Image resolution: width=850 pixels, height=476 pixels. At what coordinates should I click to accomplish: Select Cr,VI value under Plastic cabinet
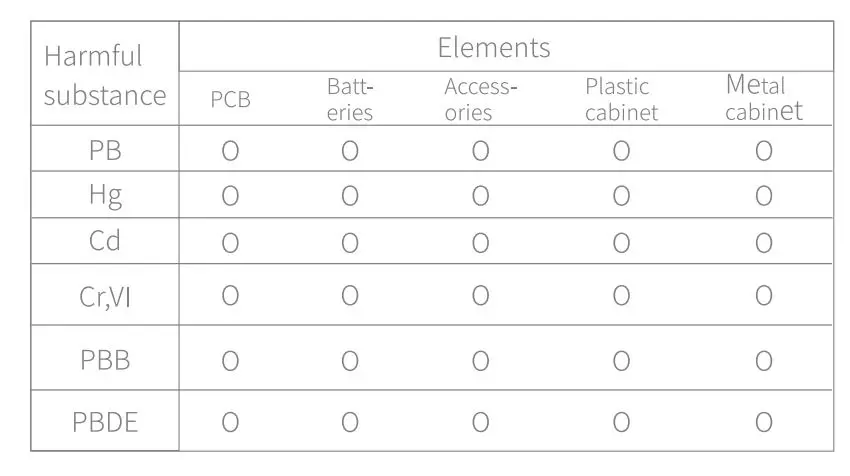click(621, 295)
